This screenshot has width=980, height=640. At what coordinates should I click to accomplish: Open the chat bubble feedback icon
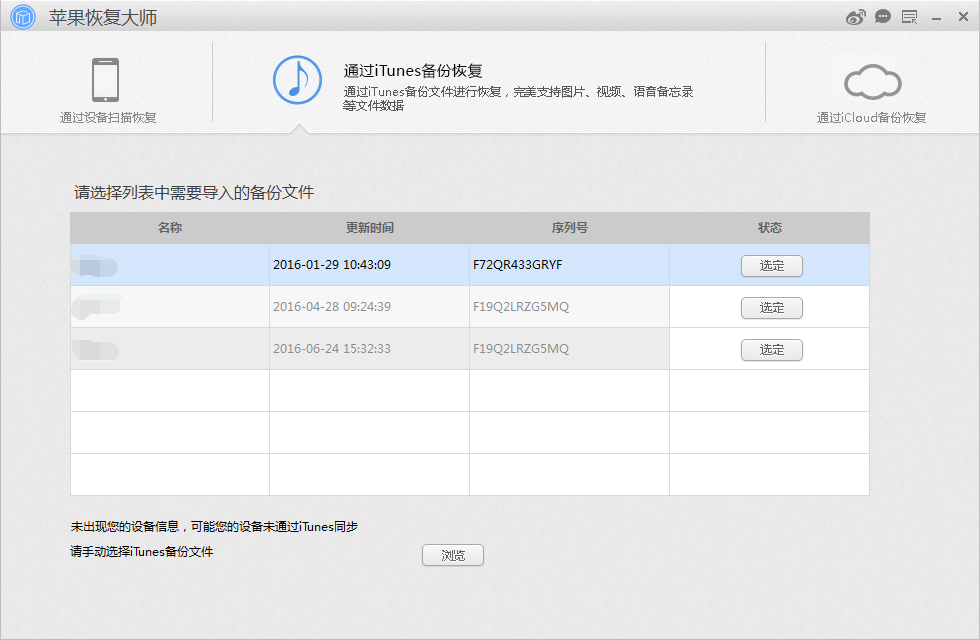(882, 17)
